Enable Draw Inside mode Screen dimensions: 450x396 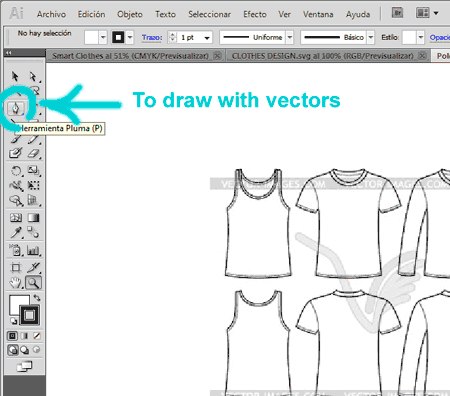point(37,350)
